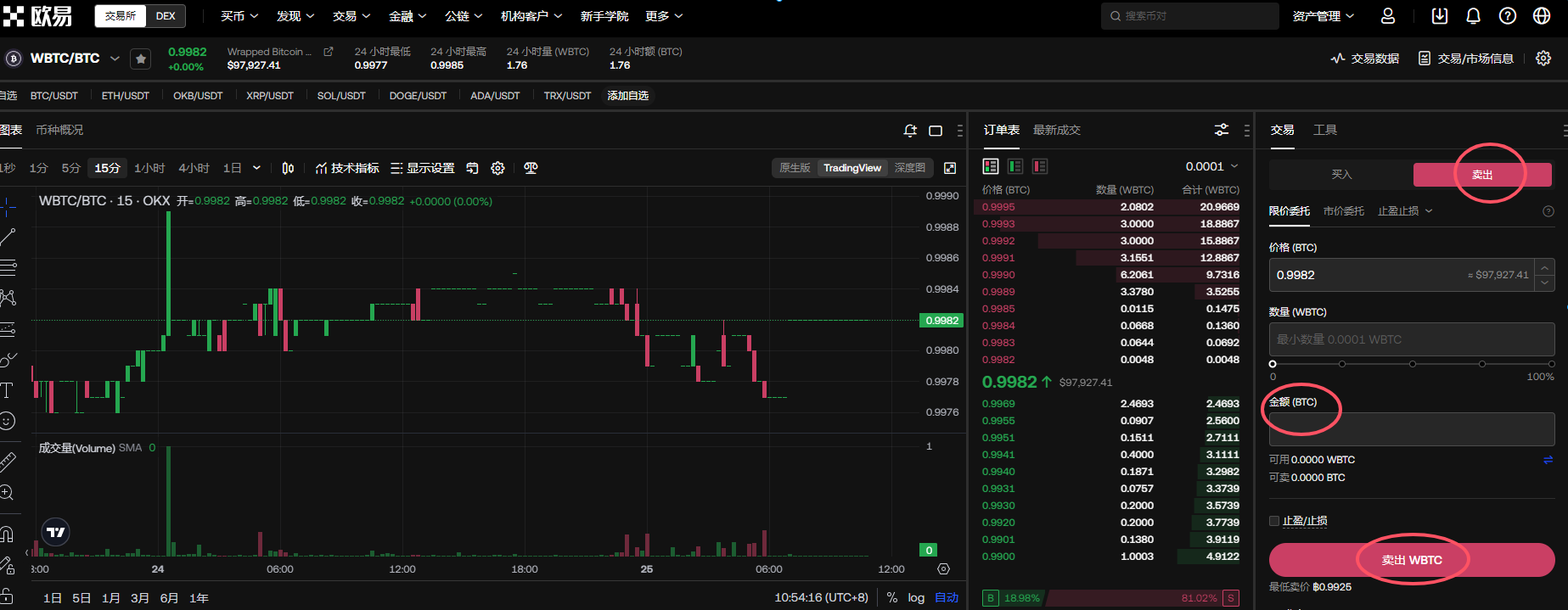Add WBTC/BTC to favorites with star

click(141, 59)
